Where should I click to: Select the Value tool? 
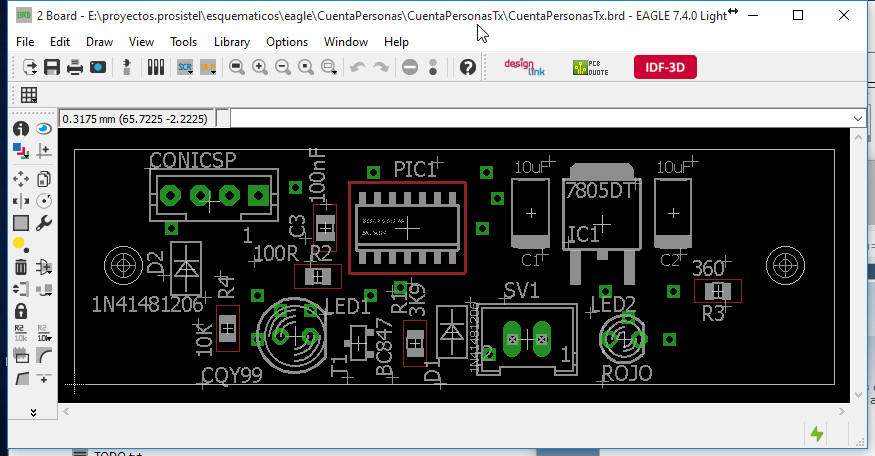pos(44,333)
